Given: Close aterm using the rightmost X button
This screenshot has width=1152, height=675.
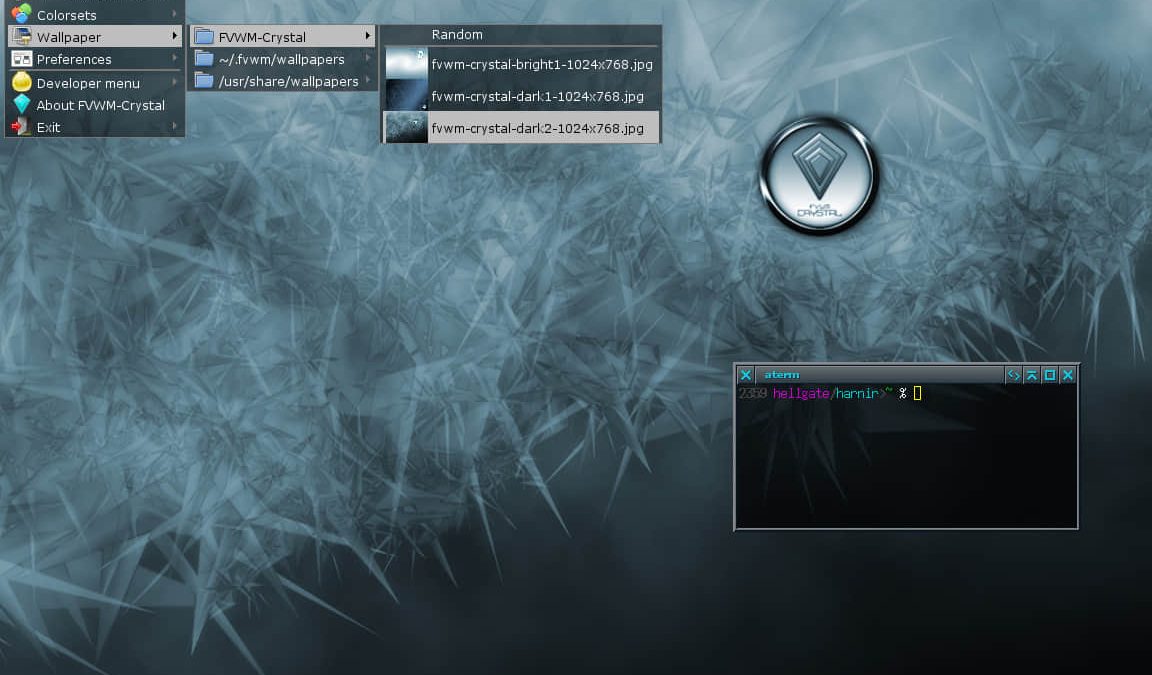Looking at the screenshot, I should tap(1068, 375).
